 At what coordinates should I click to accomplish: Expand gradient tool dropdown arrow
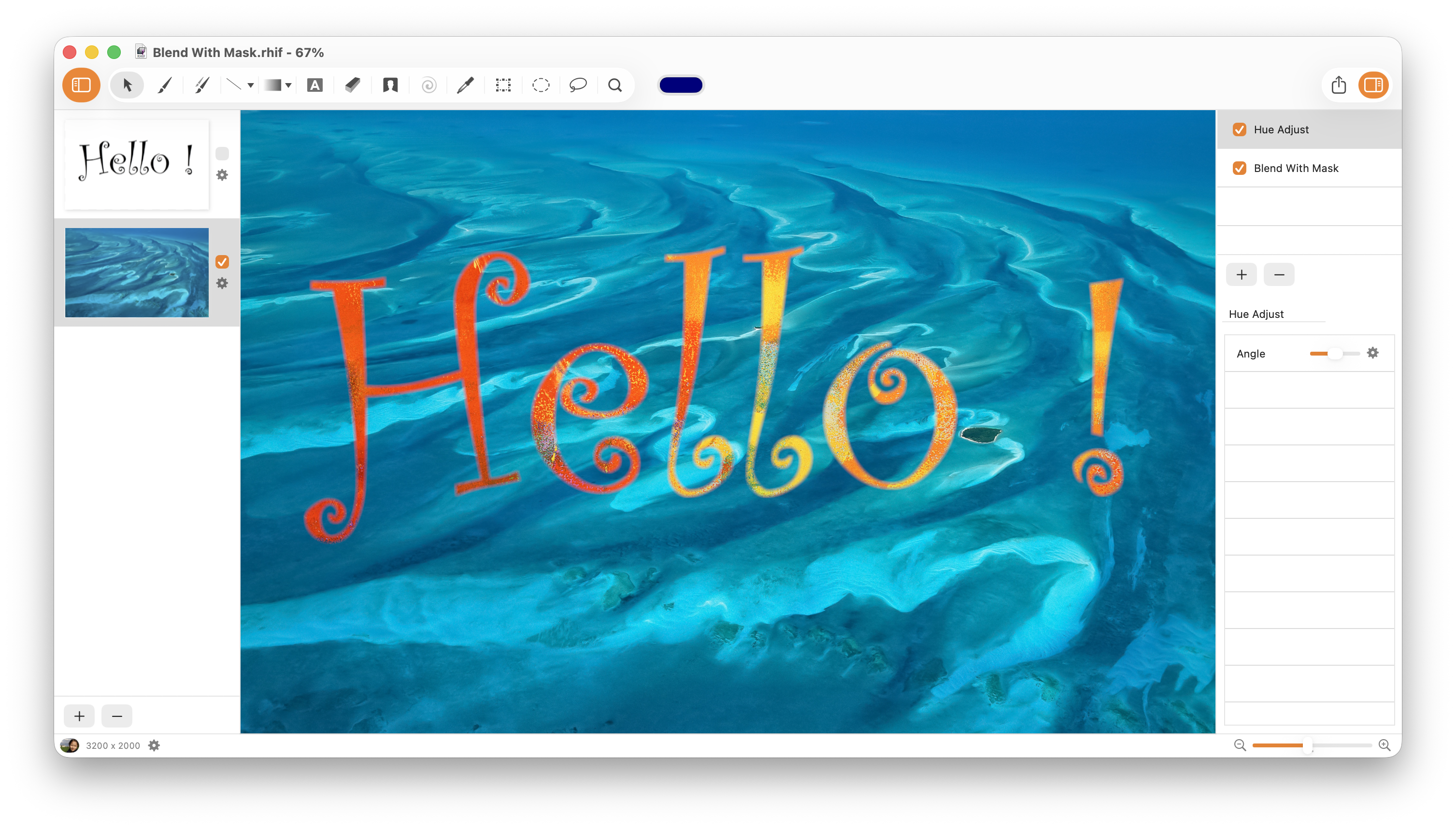288,86
